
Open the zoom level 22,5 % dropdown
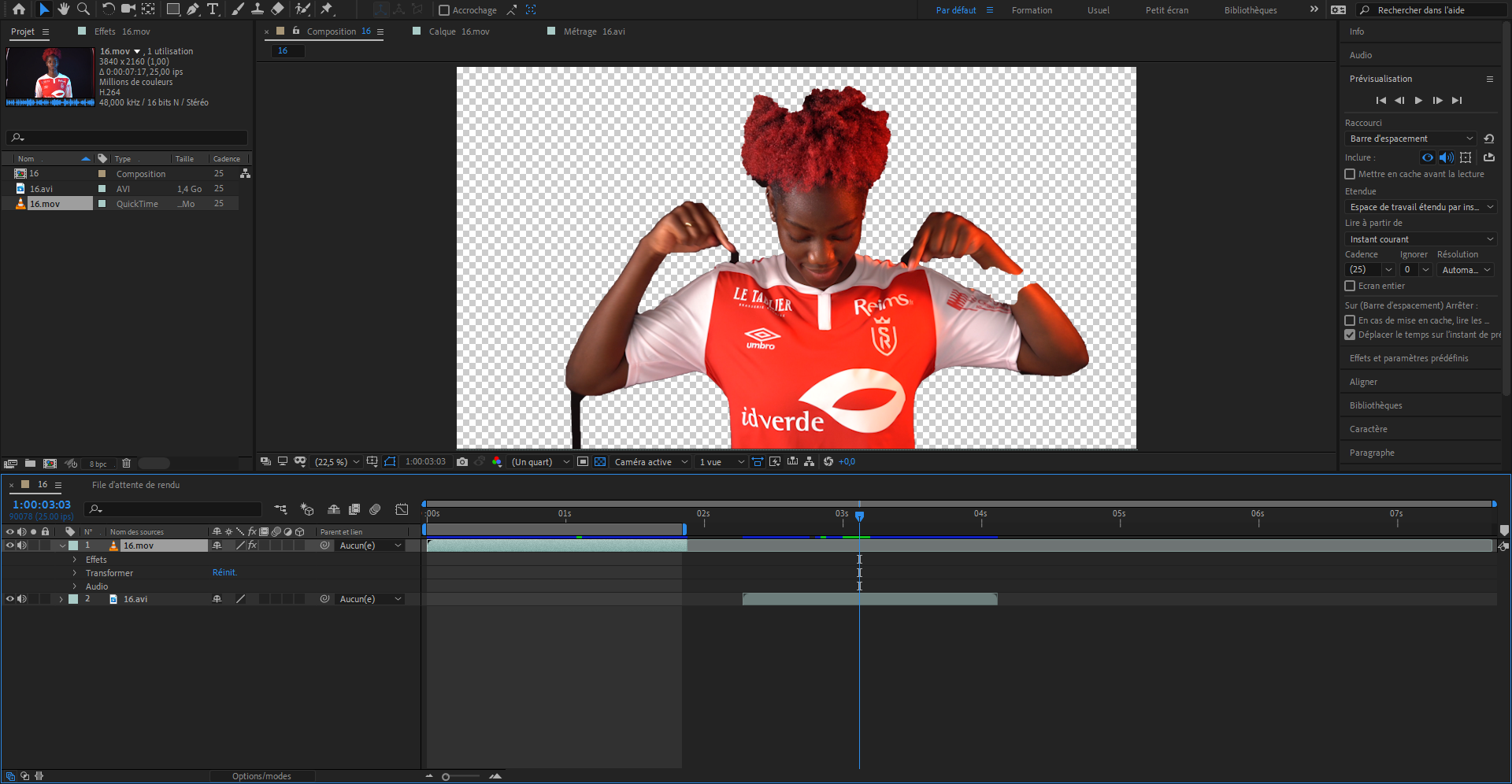pyautogui.click(x=337, y=462)
